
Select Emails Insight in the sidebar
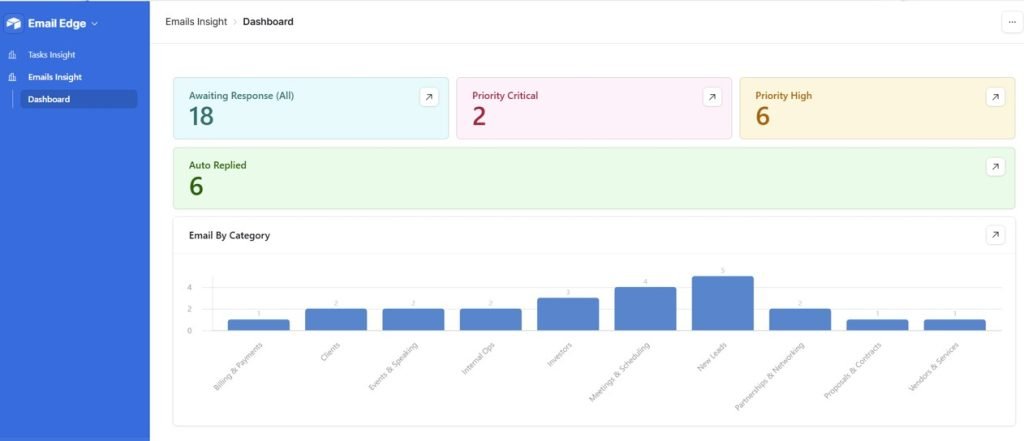tap(54, 77)
